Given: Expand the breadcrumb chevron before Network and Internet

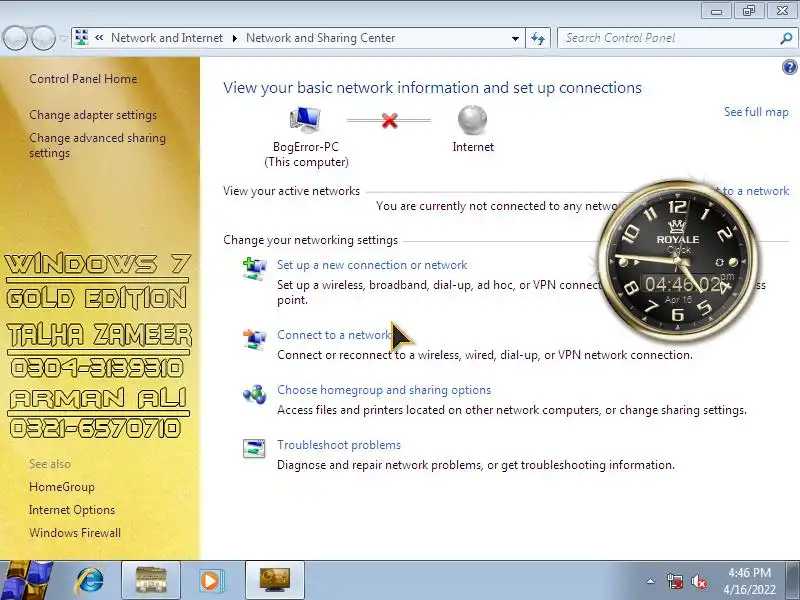Looking at the screenshot, I should click(99, 38).
